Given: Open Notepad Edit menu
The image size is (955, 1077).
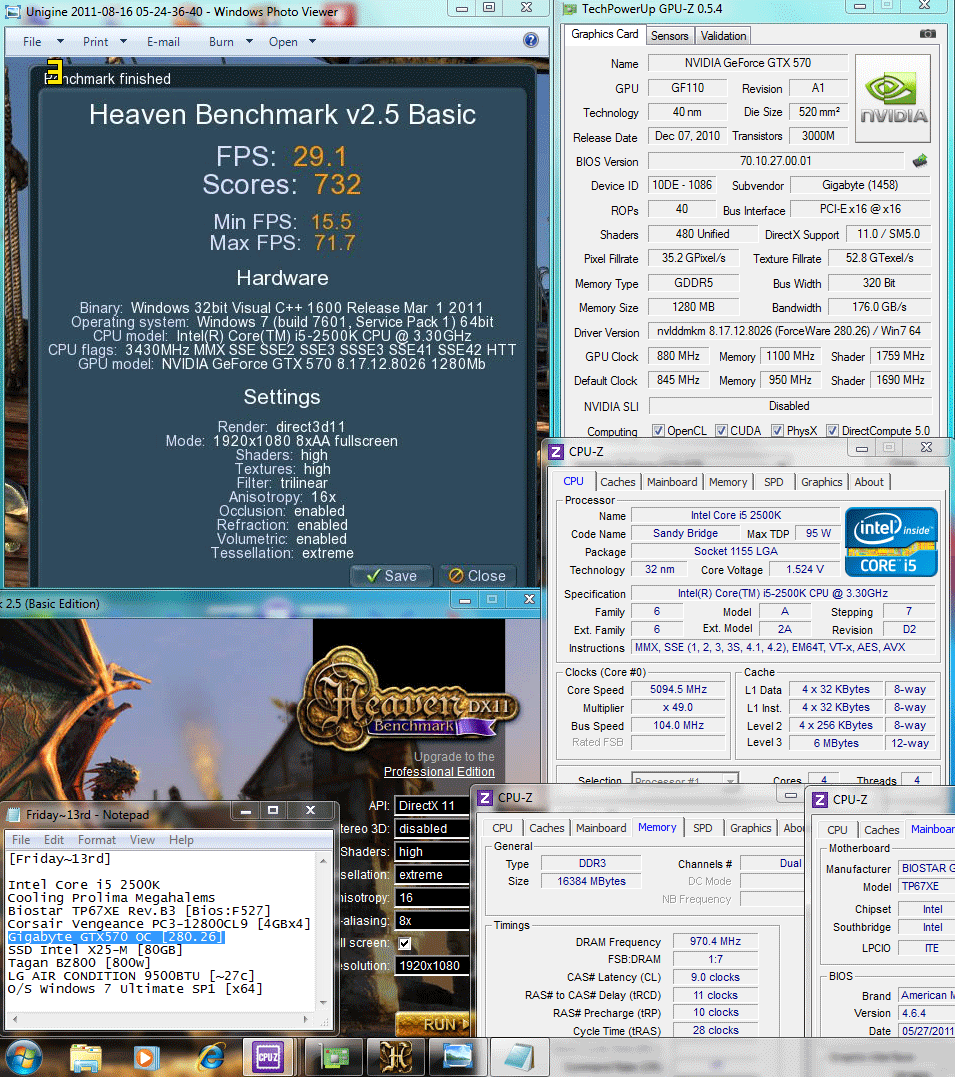Looking at the screenshot, I should click(54, 840).
